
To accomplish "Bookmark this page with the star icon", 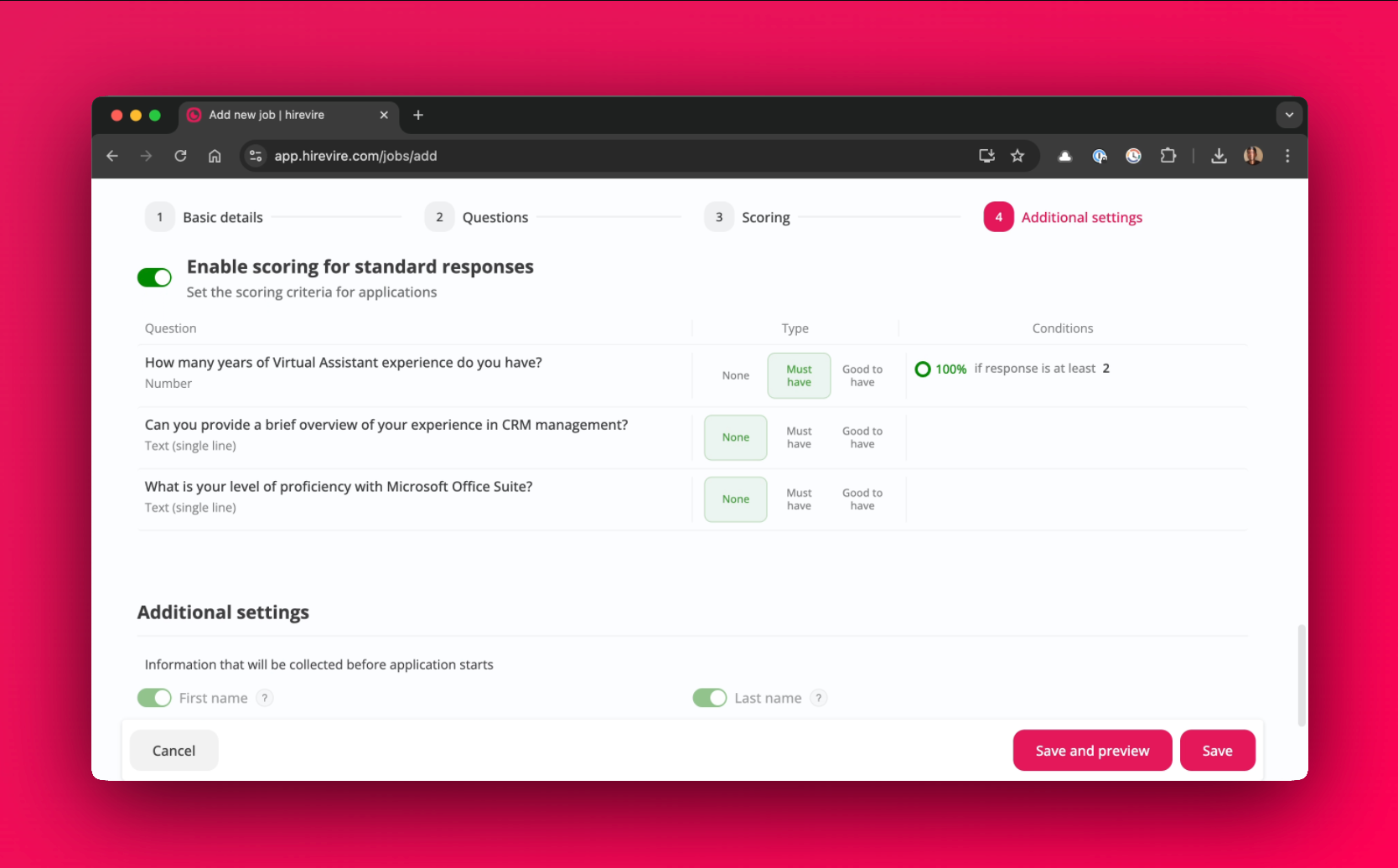I will 1017,156.
